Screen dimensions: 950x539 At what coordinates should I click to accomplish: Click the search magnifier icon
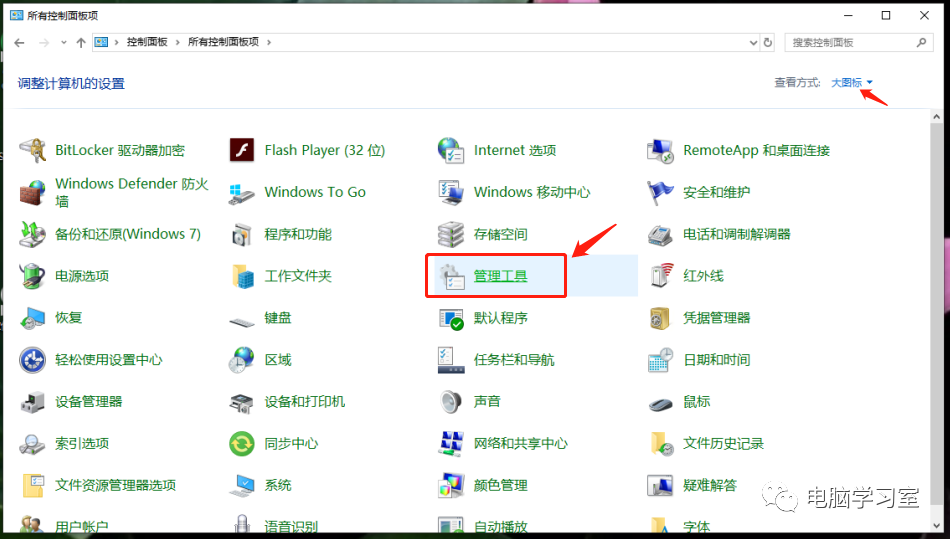pyautogui.click(x=921, y=42)
